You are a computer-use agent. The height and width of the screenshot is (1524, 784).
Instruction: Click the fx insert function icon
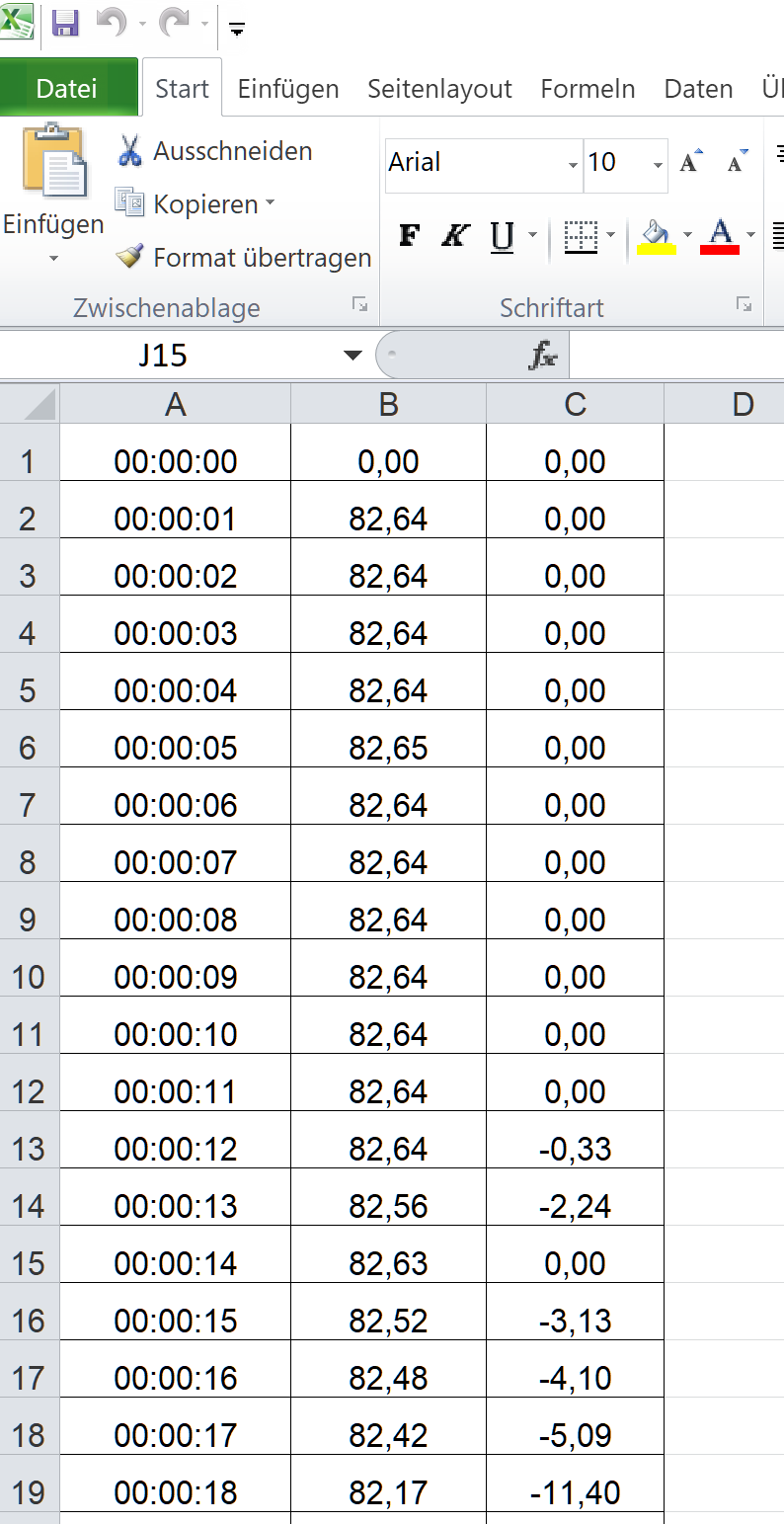543,356
